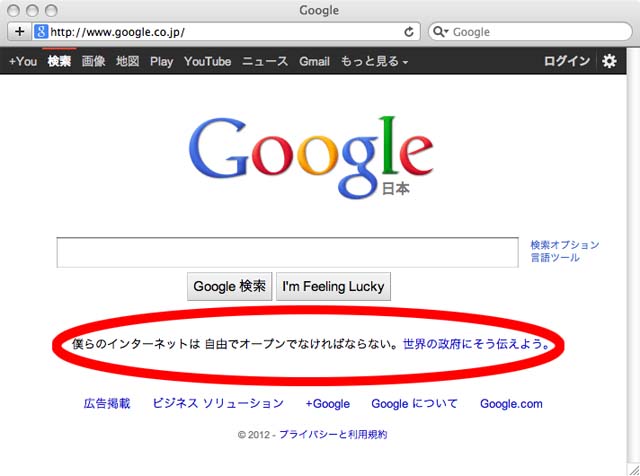Select 検索 in the top navigation bar

(x=59, y=61)
